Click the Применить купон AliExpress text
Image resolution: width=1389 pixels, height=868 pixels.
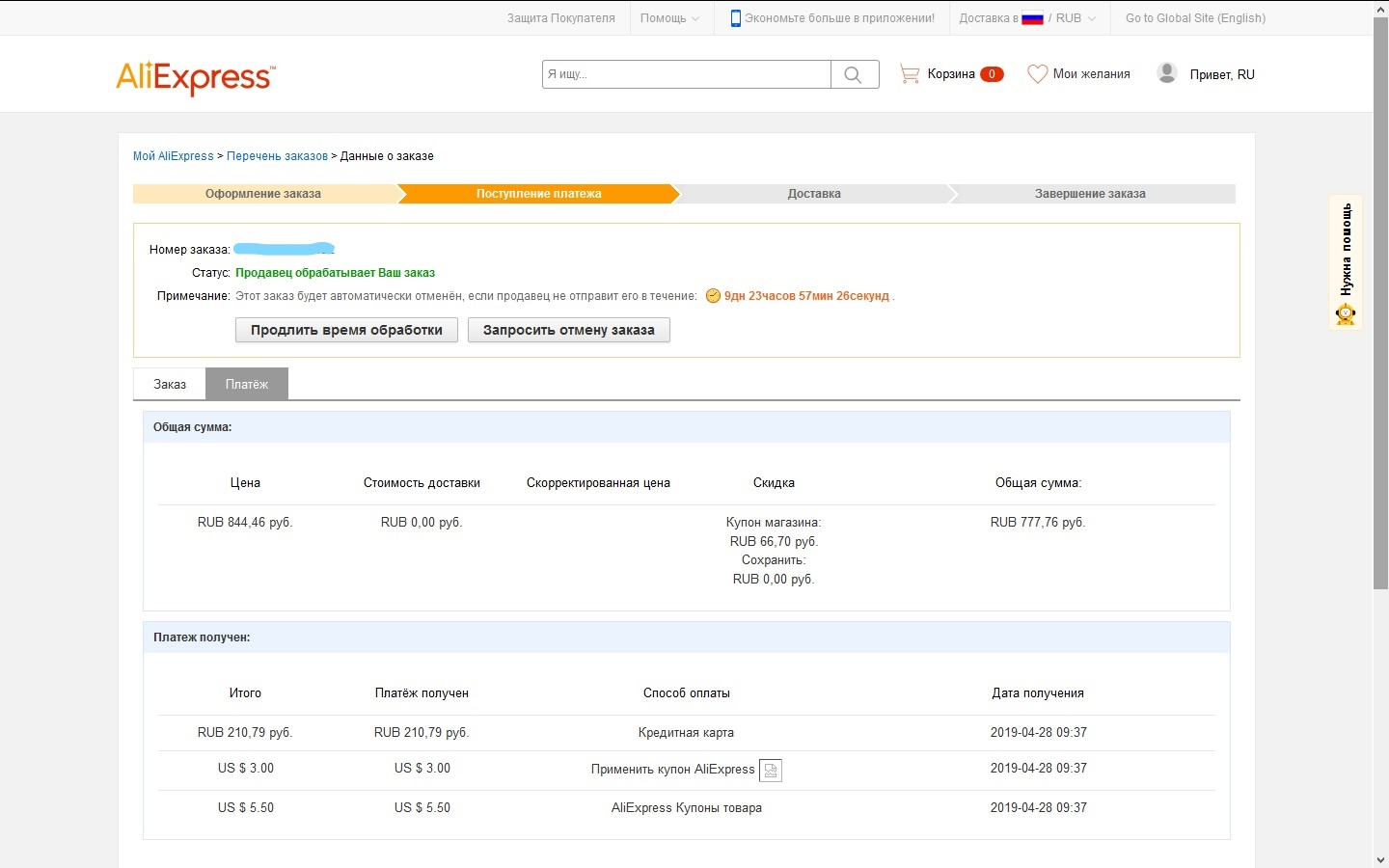coord(673,770)
